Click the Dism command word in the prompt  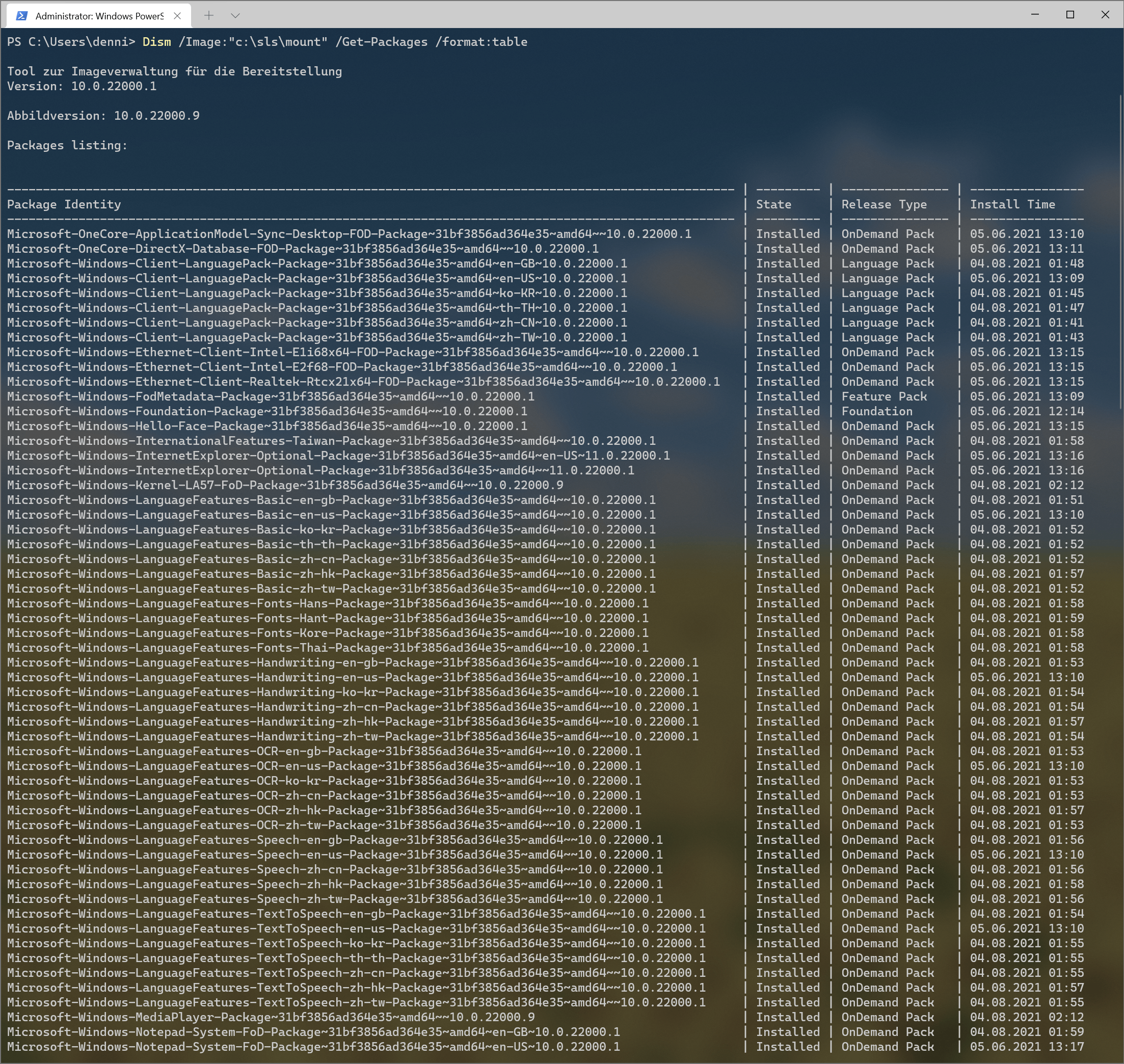pyautogui.click(x=156, y=42)
